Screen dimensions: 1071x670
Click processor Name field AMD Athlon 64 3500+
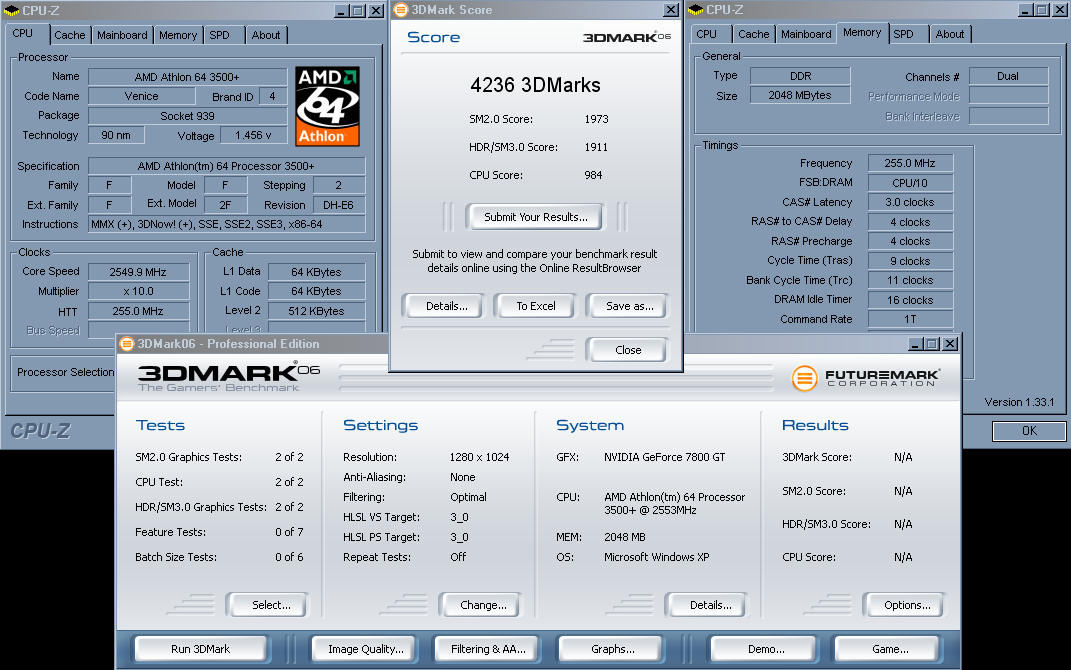tap(187, 77)
